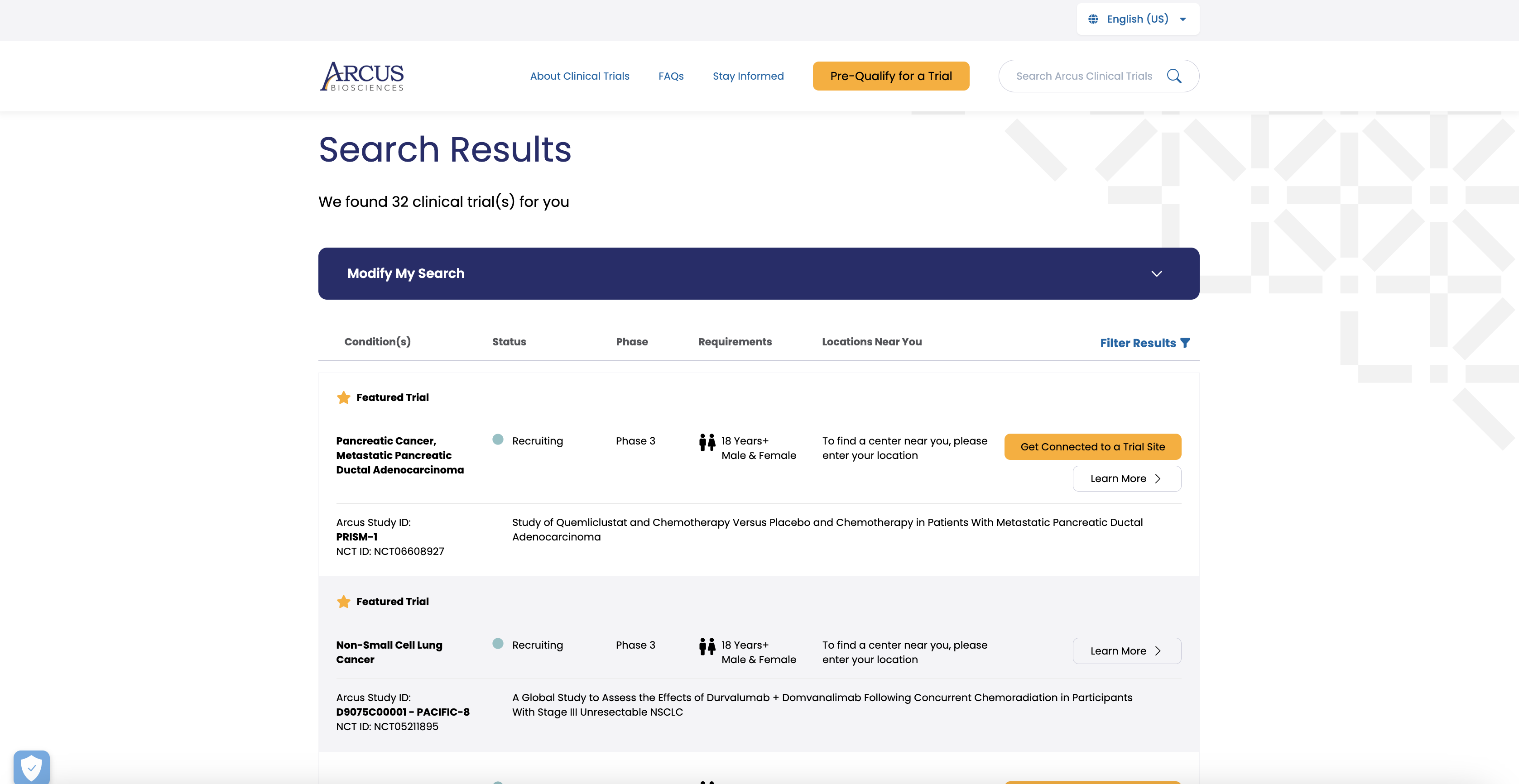Click the Locations Near You column header
The width and height of the screenshot is (1519, 784).
pos(871,342)
